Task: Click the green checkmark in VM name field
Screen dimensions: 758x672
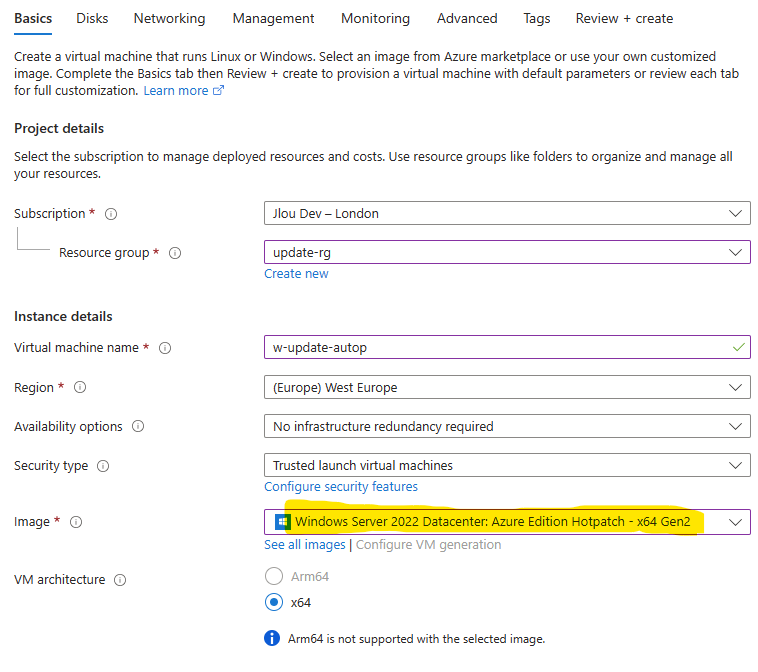Action: pyautogui.click(x=738, y=347)
